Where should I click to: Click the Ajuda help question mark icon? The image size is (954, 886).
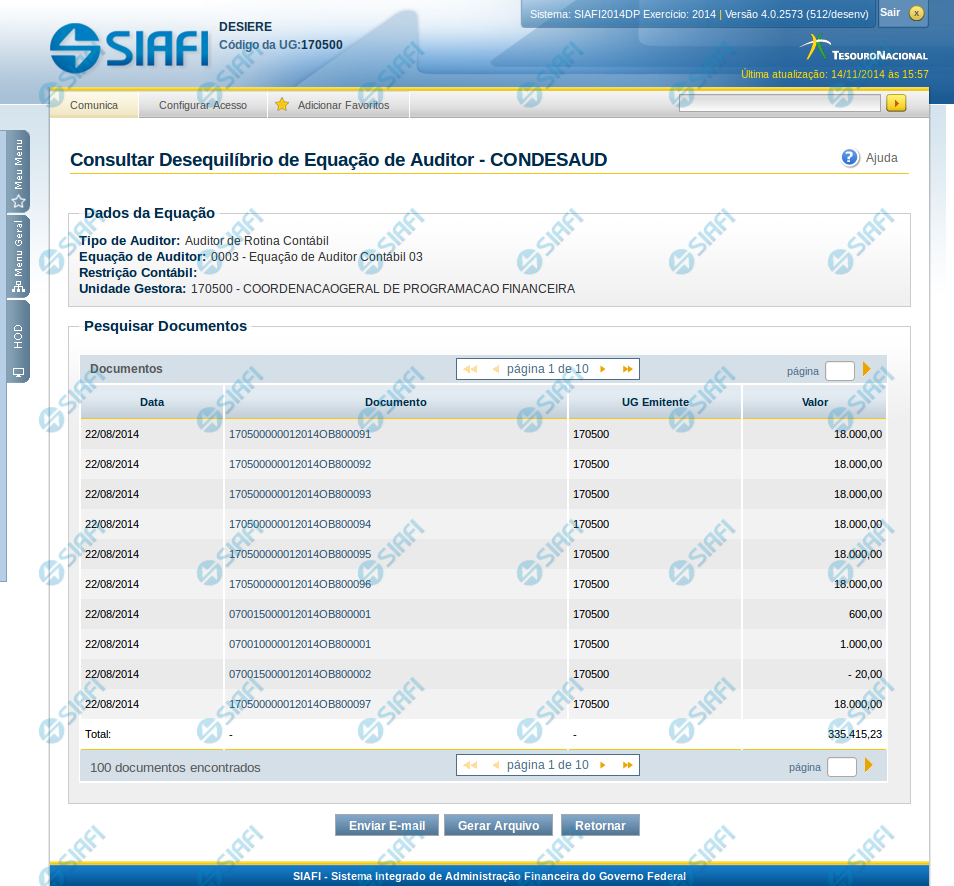coord(850,158)
